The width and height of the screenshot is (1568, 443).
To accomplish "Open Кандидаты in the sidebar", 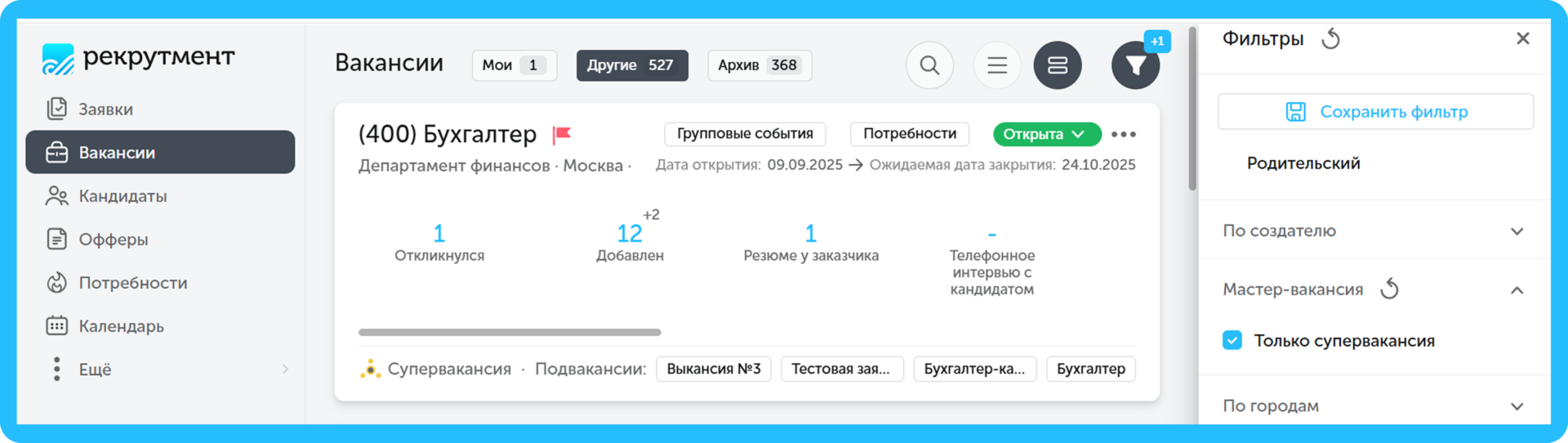I will [x=122, y=196].
